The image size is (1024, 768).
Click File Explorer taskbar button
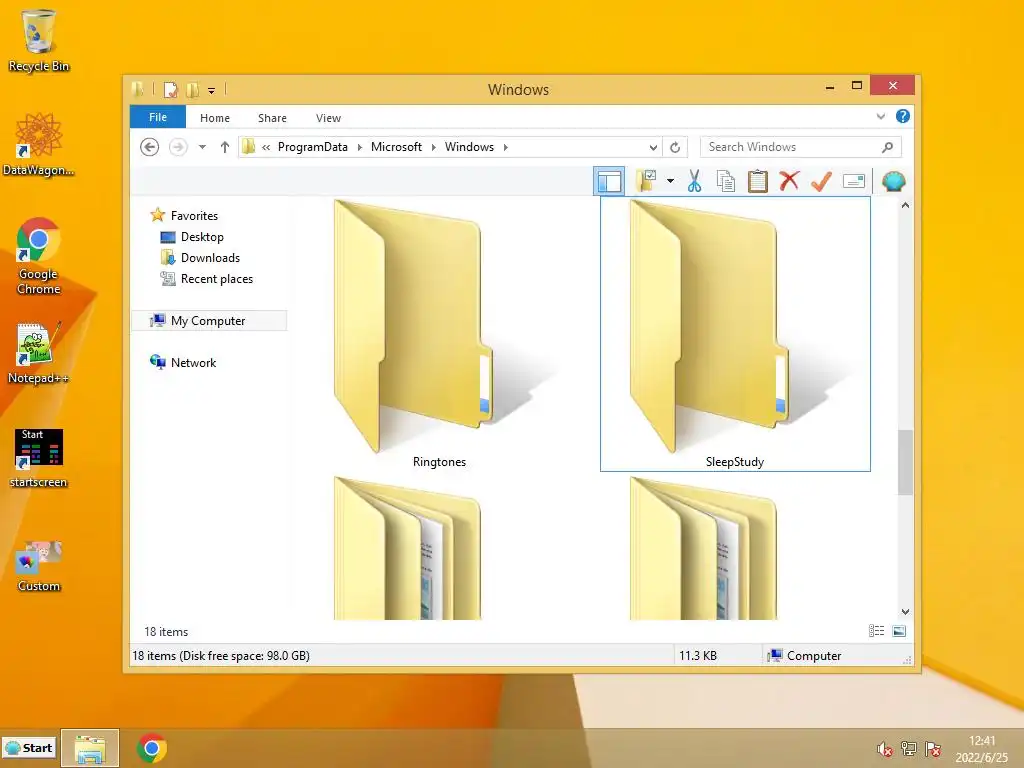90,748
